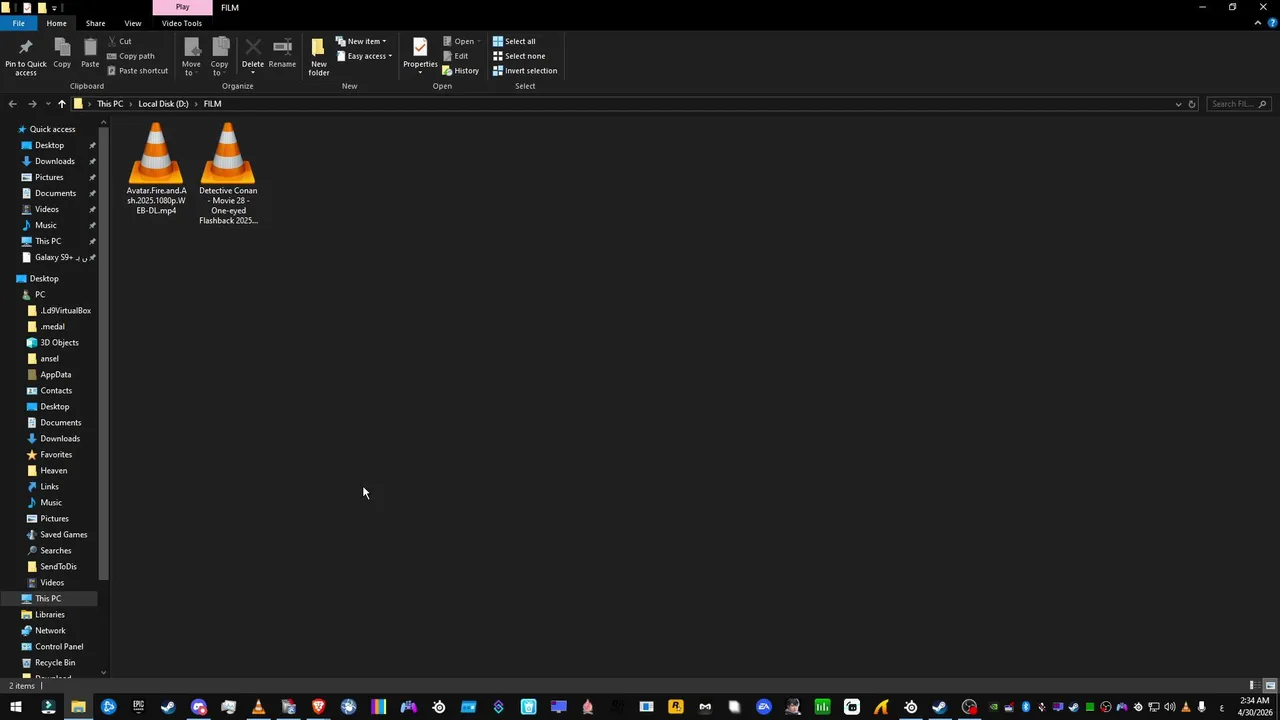Viewport: 1280px width, 720px height.
Task: Open the Easy access dropdown
Action: point(364,56)
